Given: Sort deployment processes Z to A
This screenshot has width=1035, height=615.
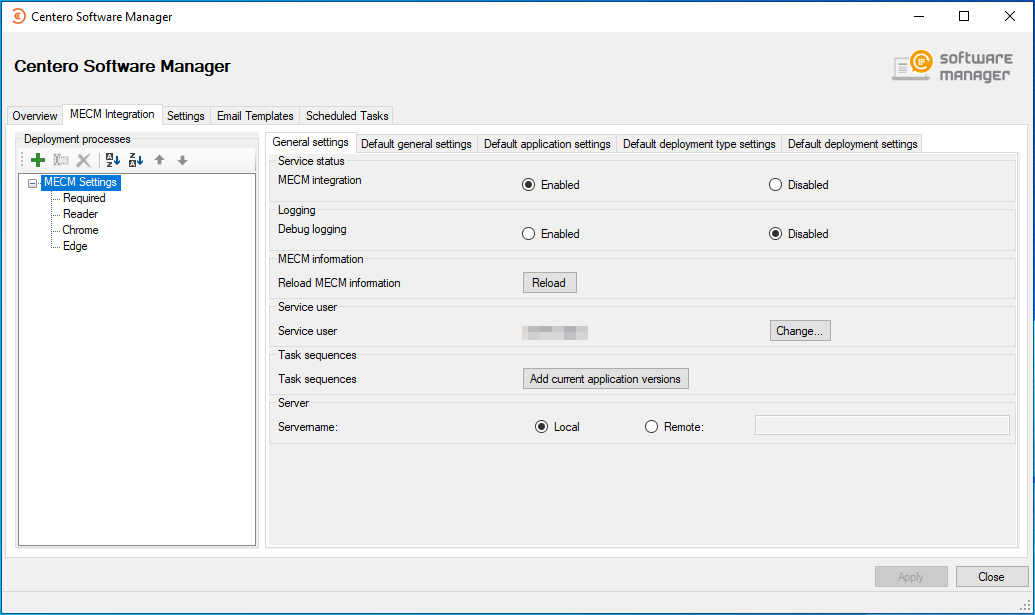Looking at the screenshot, I should coord(136,160).
